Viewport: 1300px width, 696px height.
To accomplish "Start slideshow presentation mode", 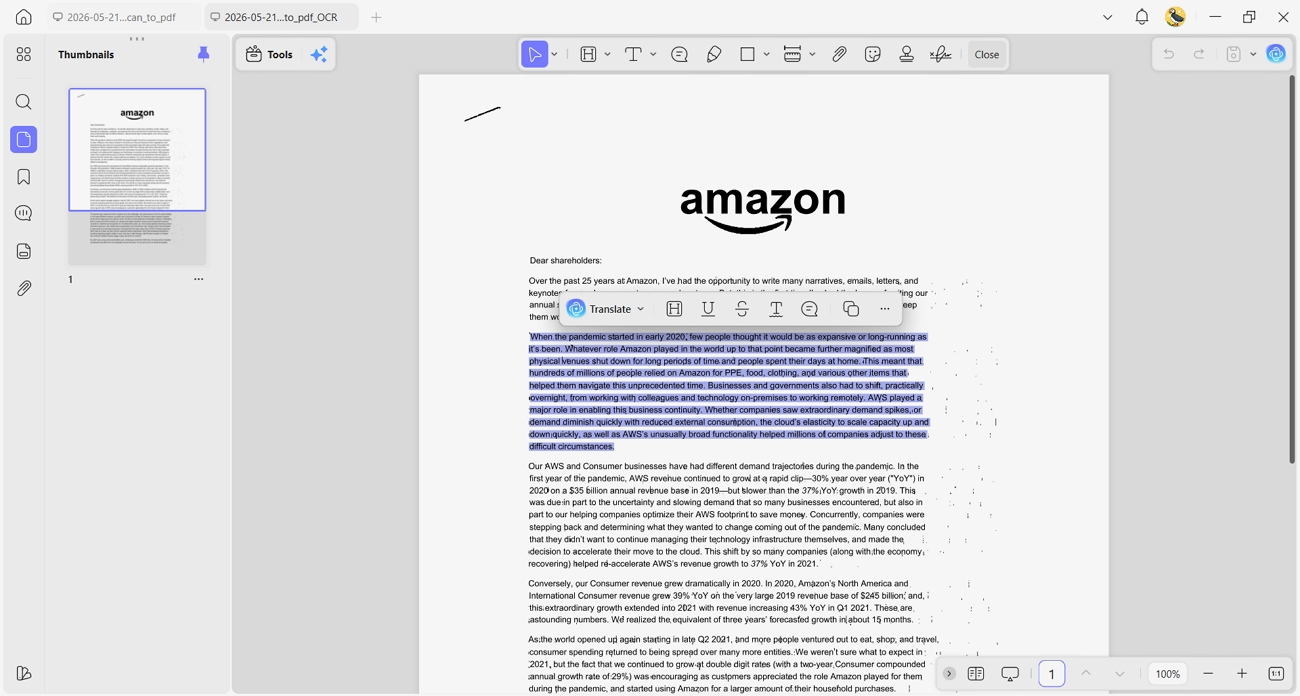I will (1010, 674).
